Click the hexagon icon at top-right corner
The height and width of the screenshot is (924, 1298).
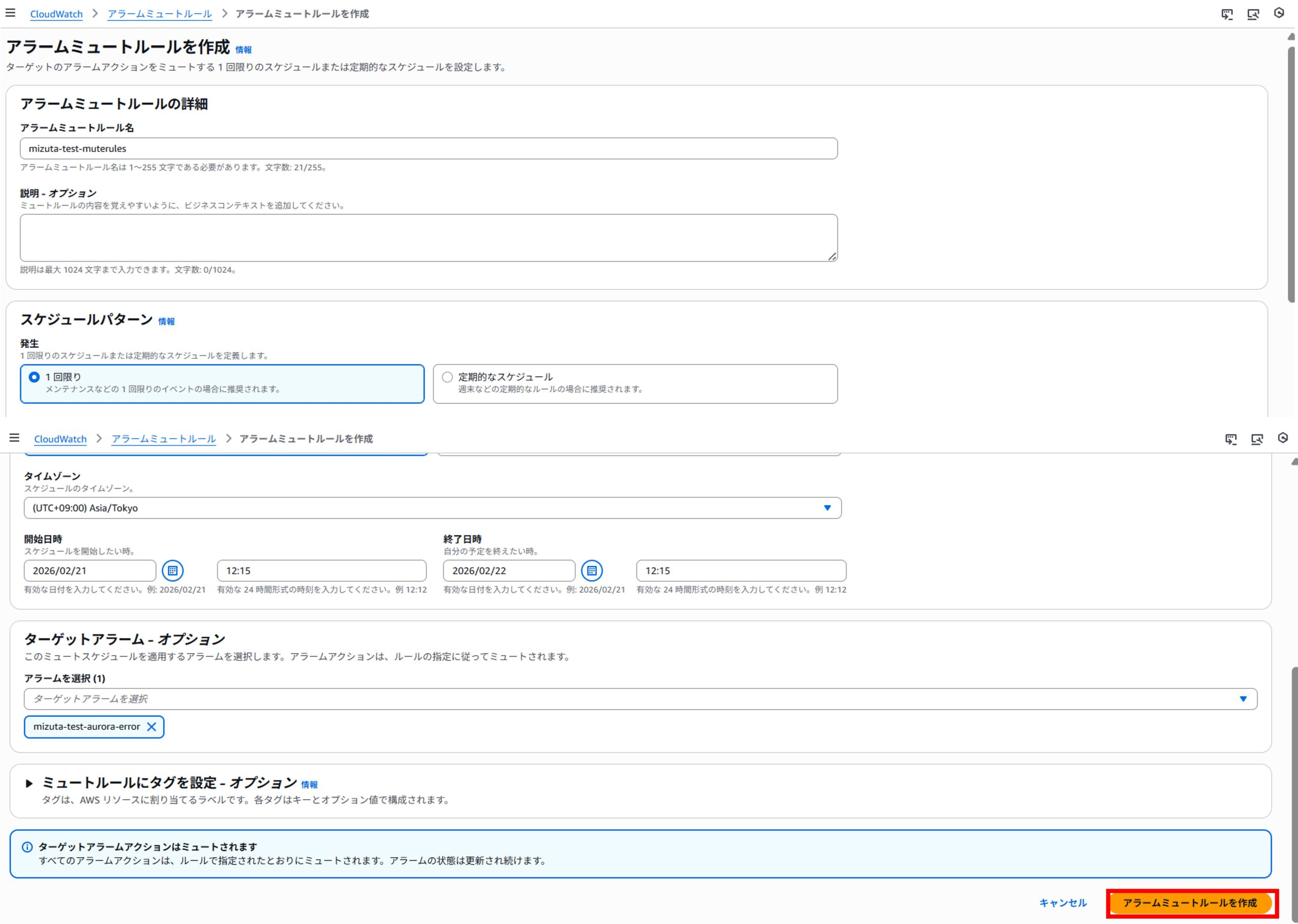1279,13
